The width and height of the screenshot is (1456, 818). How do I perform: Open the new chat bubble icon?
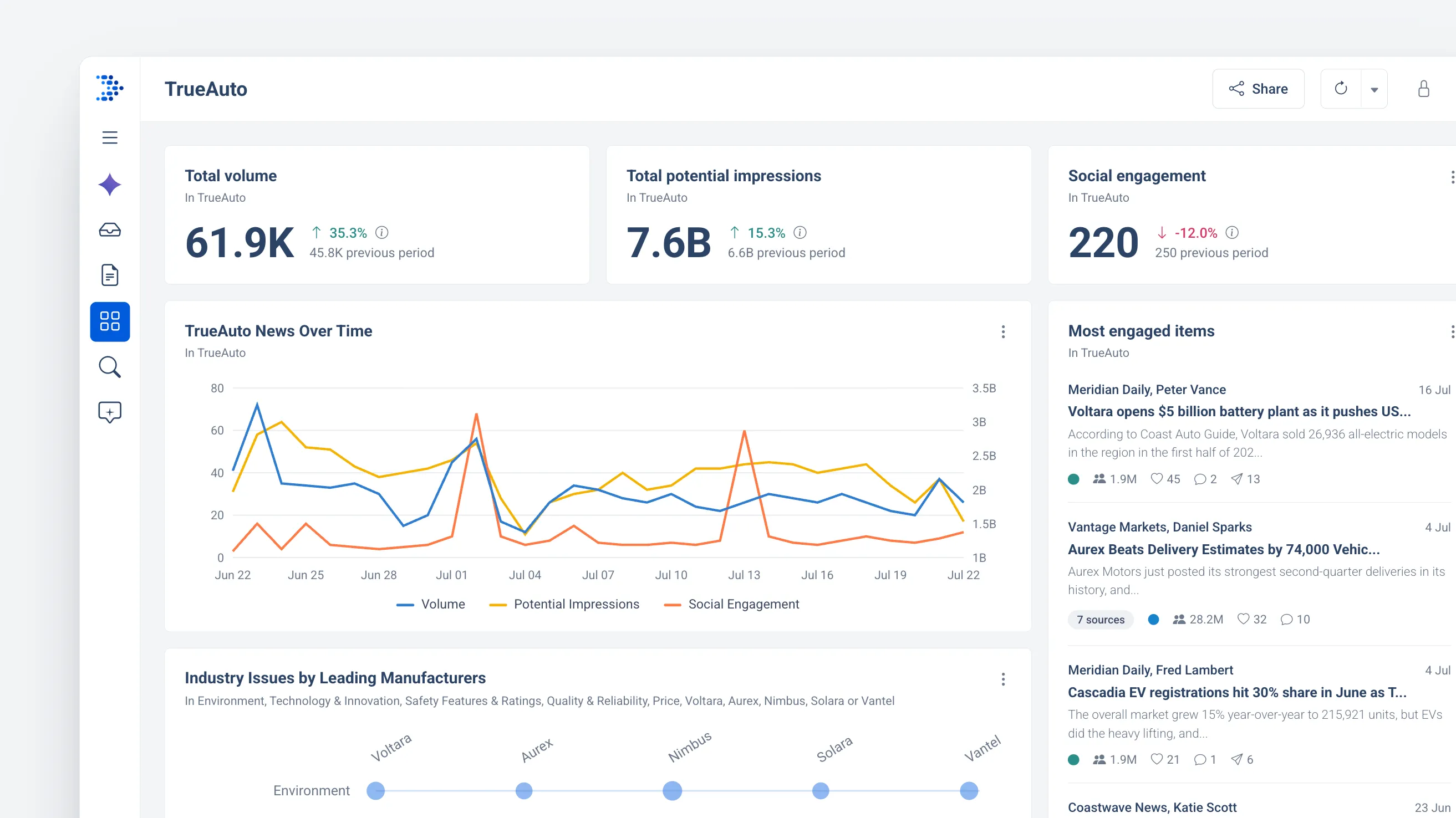coord(110,412)
